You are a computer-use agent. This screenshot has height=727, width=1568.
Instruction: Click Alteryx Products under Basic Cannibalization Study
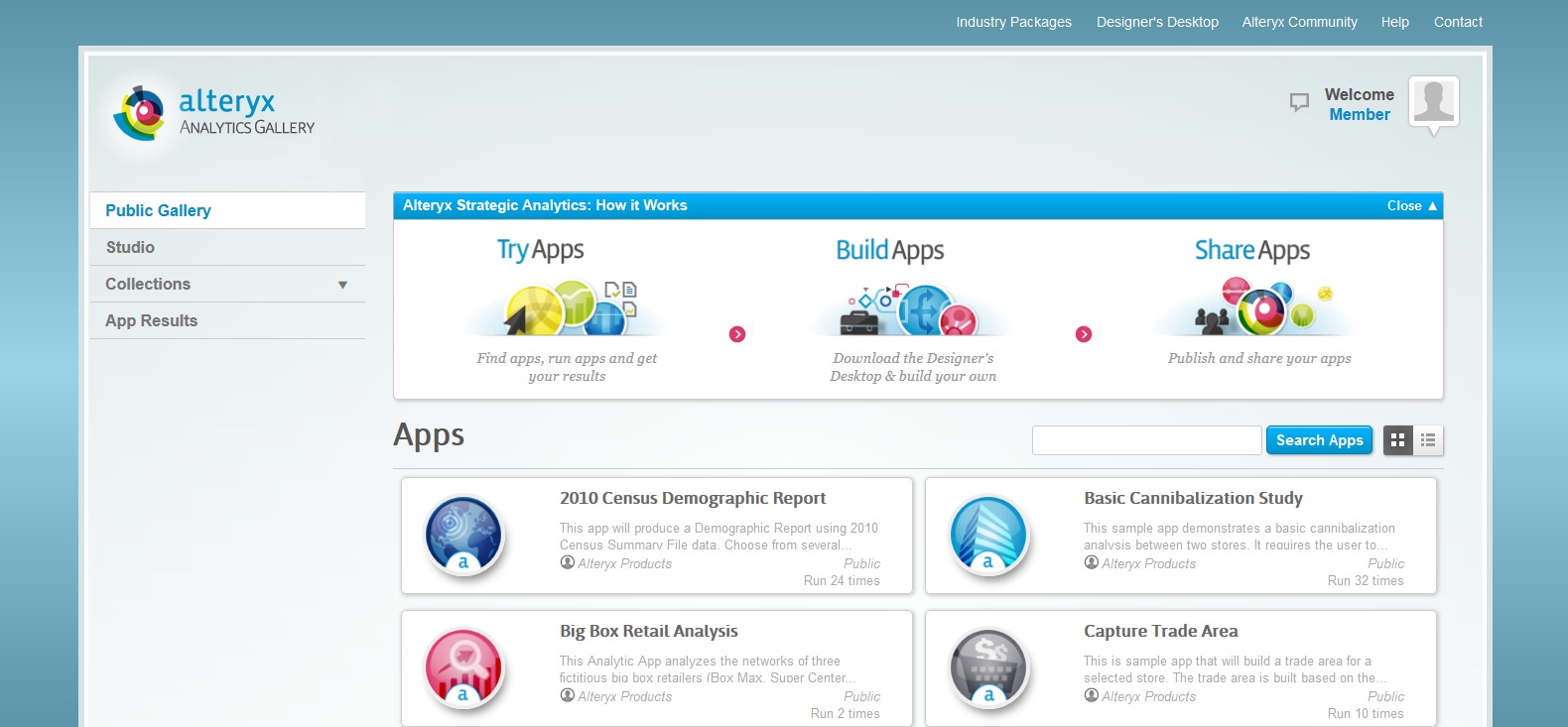pyautogui.click(x=1149, y=563)
